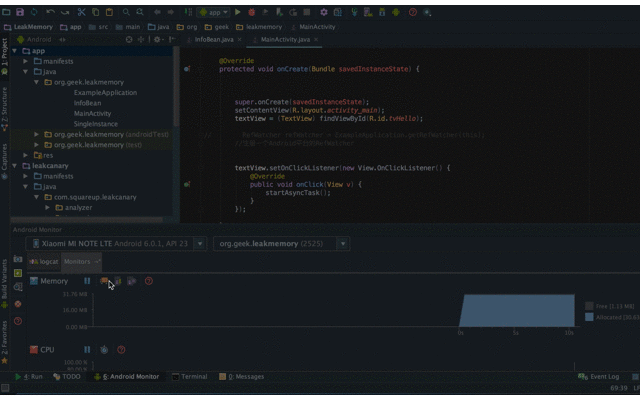Click the Synchronize icon in the main toolbar
Screen dimensions: 640x400
34,12
